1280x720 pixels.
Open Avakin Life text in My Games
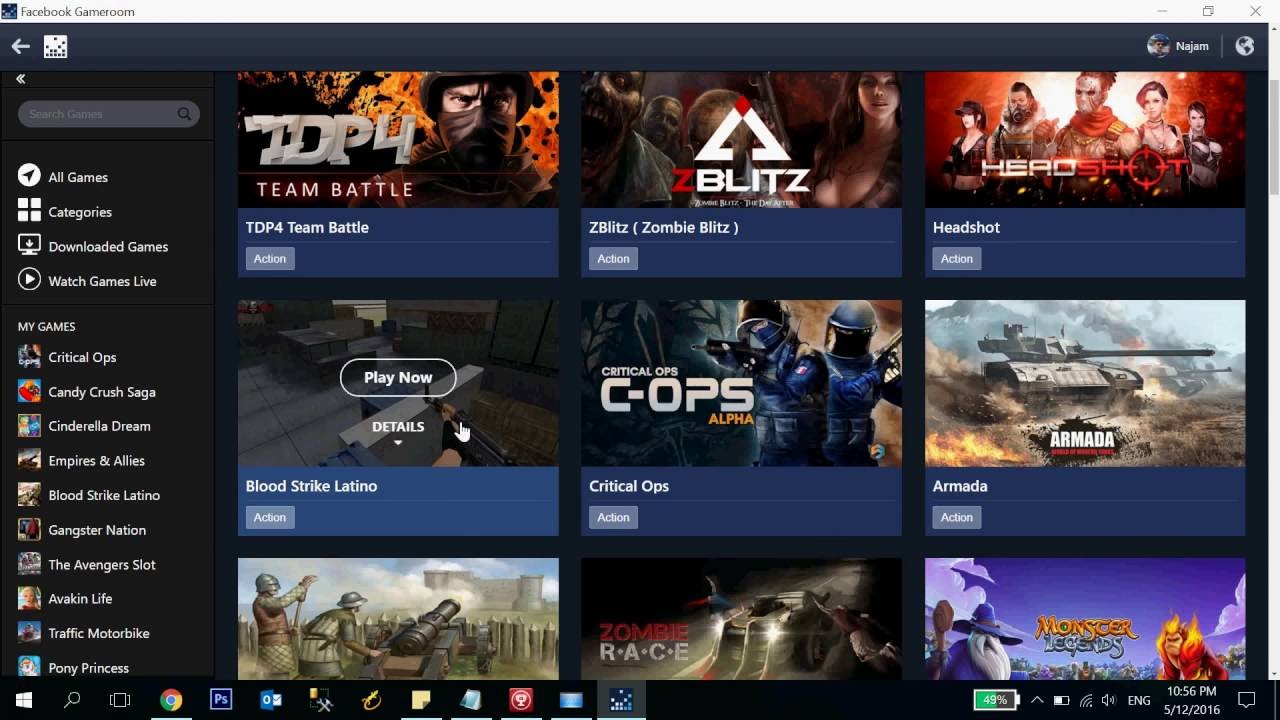click(80, 598)
